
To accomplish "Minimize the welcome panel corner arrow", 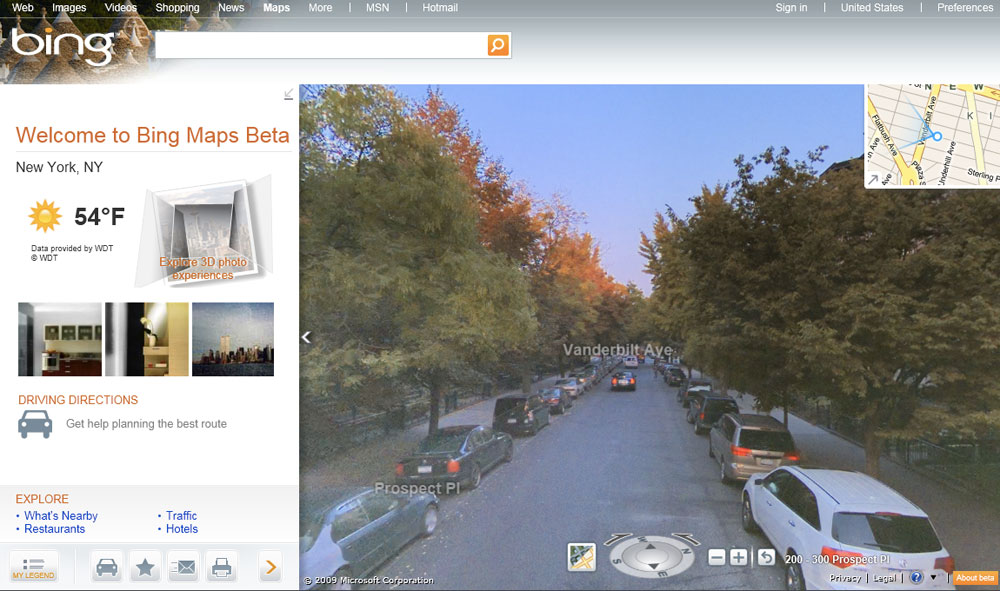I will point(288,94).
